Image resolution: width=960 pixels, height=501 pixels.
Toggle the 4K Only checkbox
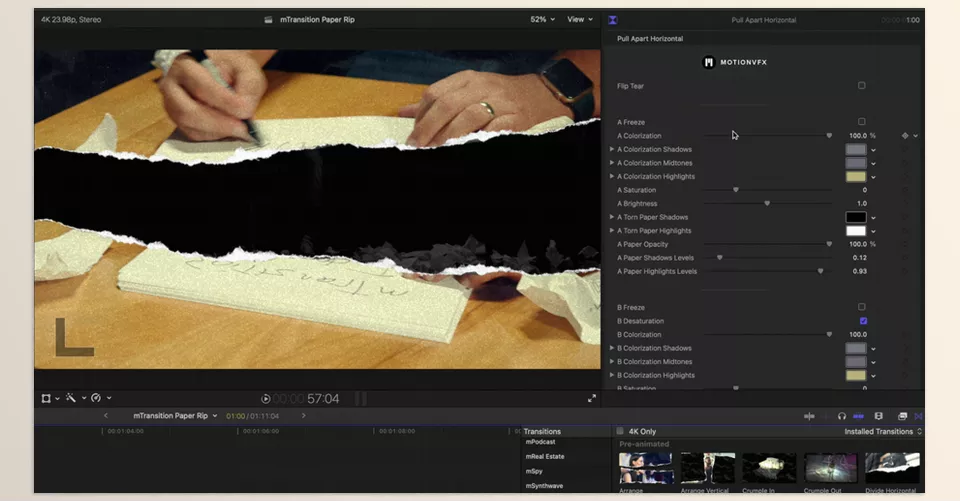point(620,431)
